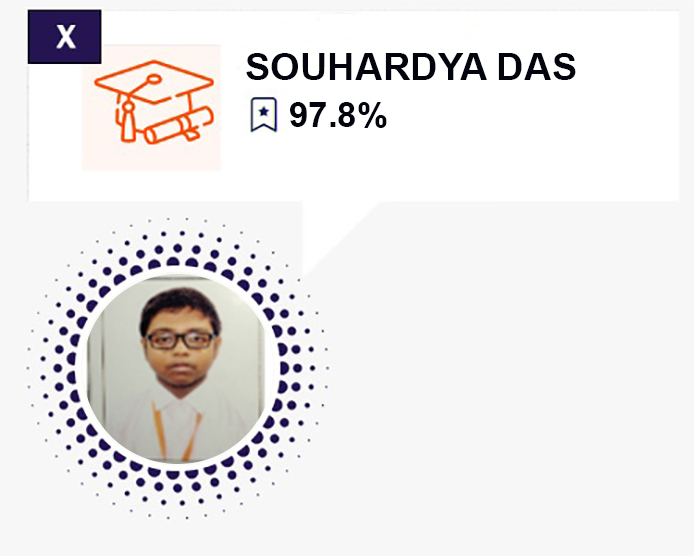694x556 pixels.
Task: Click the eyeglasses in the student photo
Action: pos(179,339)
